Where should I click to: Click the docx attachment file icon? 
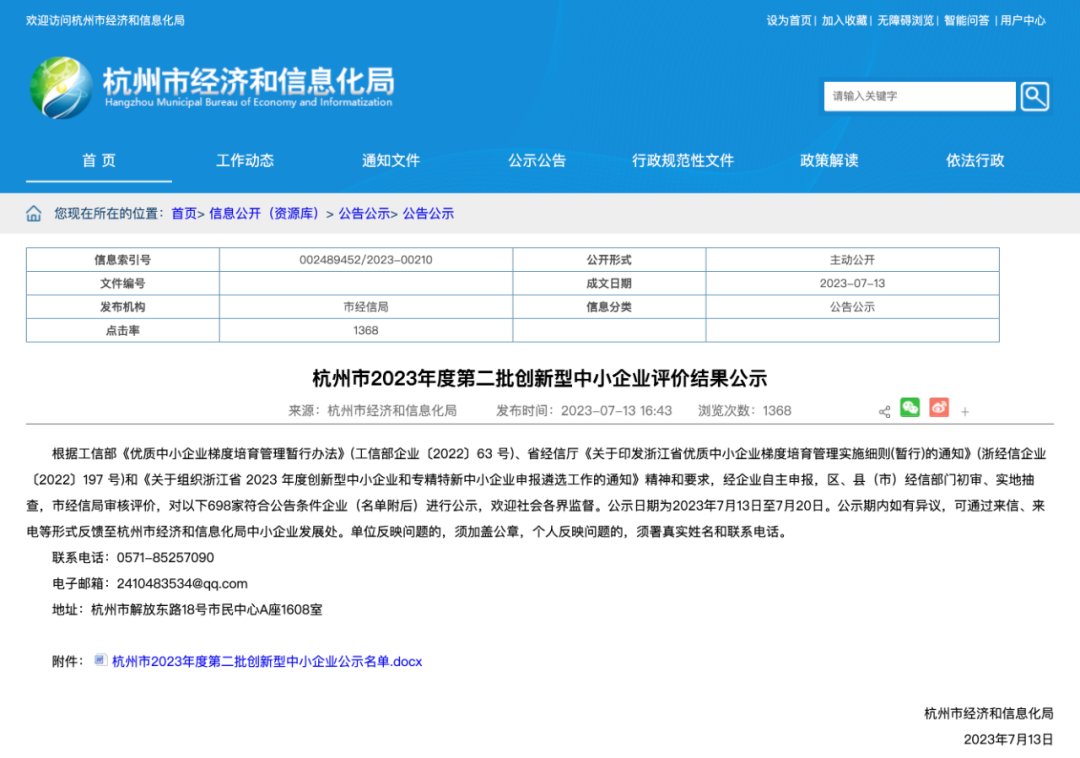pyautogui.click(x=100, y=660)
